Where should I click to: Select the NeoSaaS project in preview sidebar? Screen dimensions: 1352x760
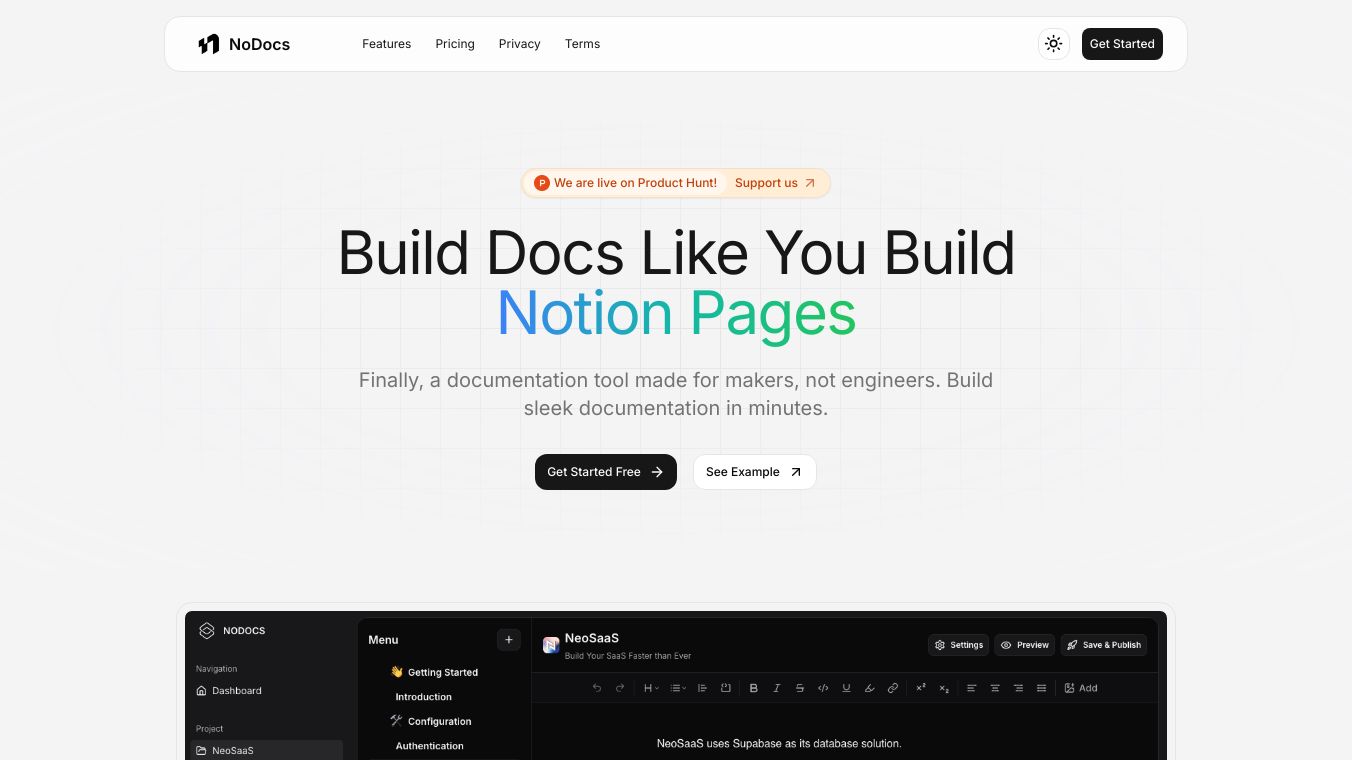point(267,750)
